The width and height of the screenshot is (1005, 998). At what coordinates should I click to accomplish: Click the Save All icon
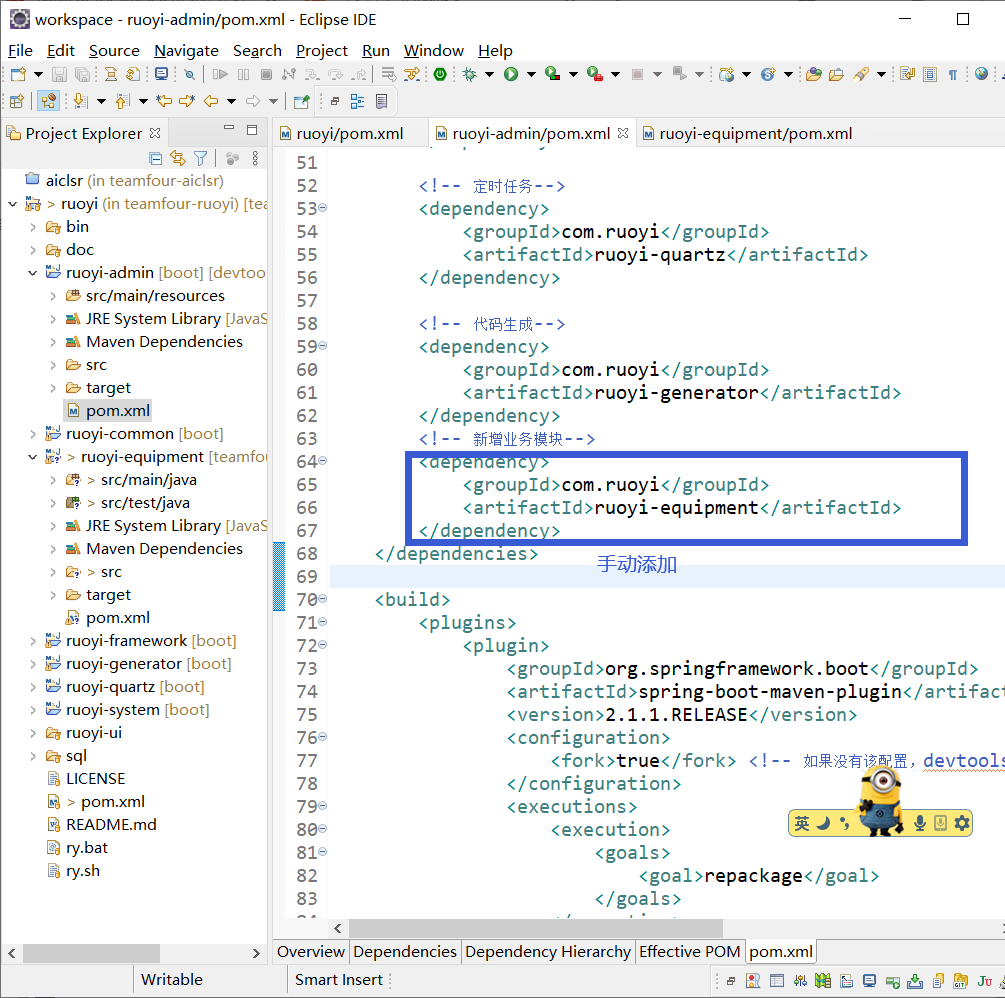tap(82, 74)
